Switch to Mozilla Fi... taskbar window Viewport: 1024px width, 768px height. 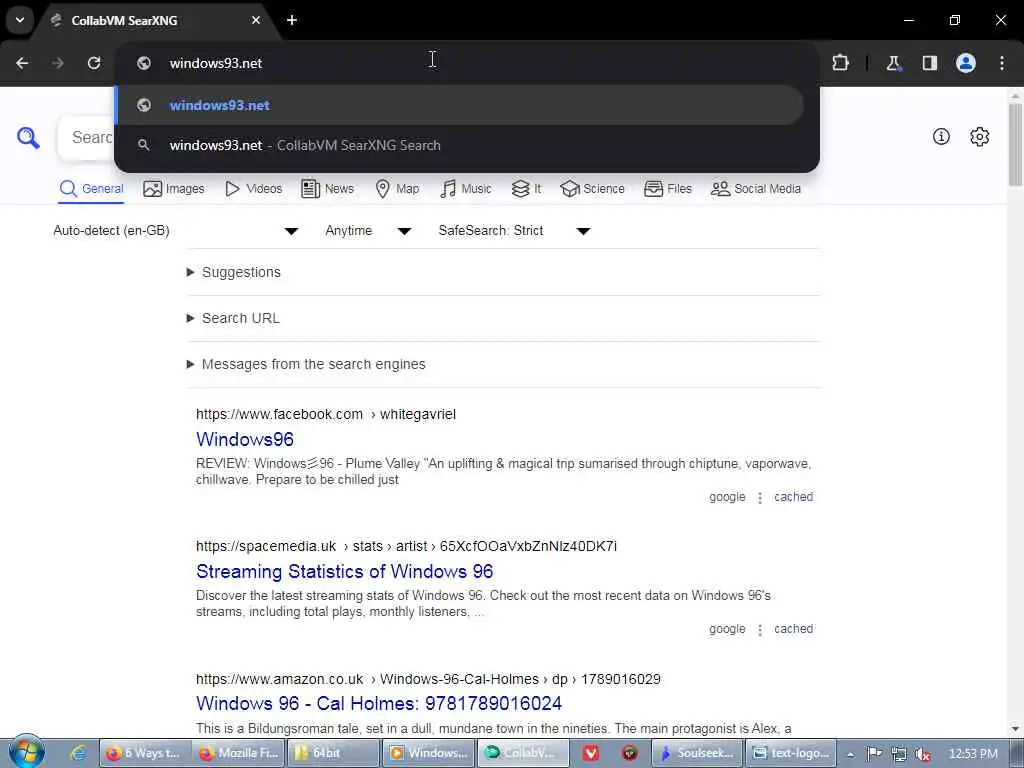[238, 753]
